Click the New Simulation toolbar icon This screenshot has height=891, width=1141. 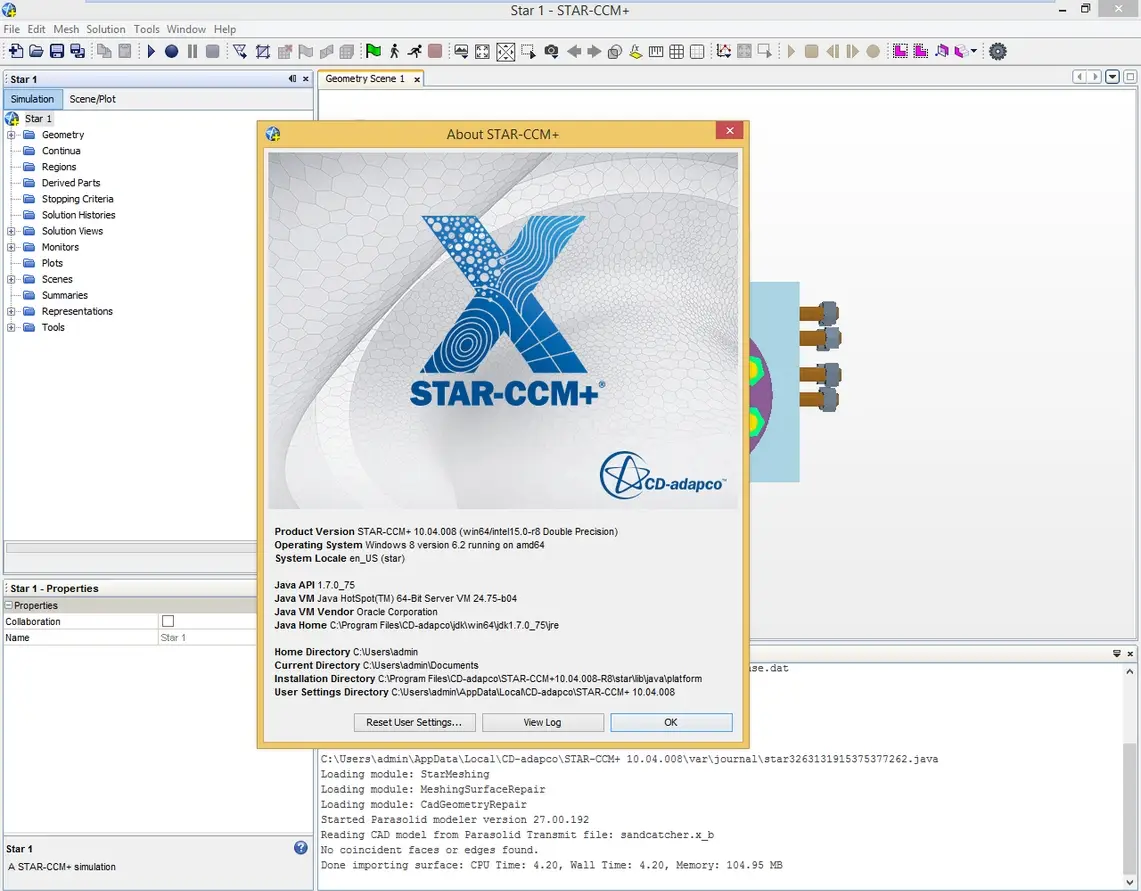(15, 51)
